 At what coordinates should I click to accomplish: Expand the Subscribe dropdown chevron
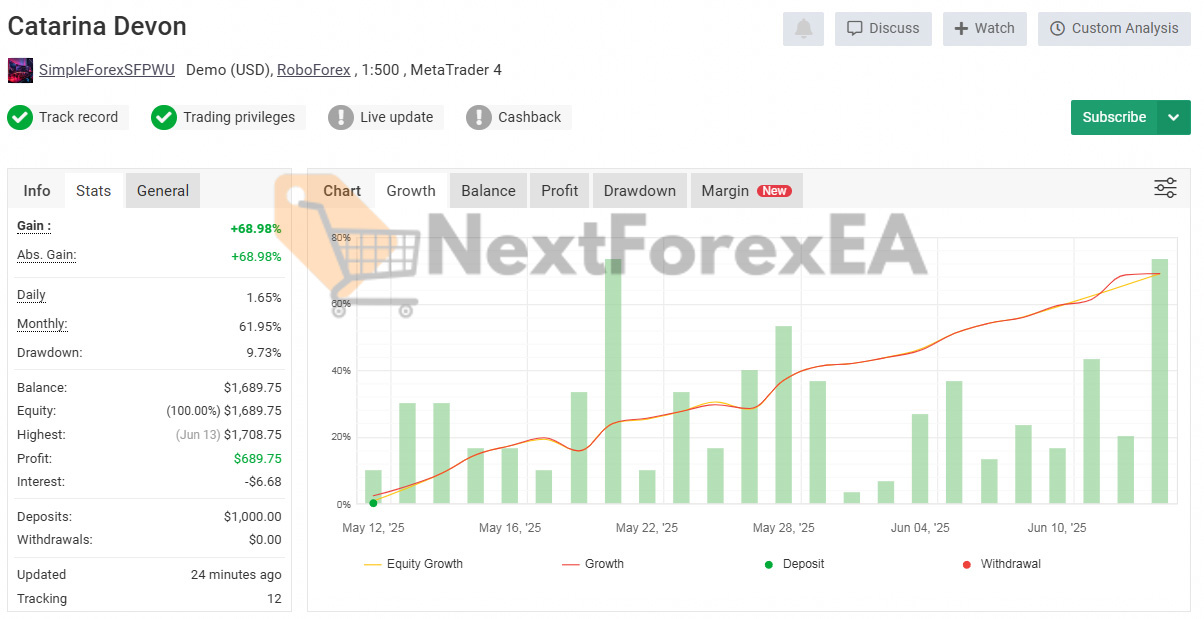pos(1175,117)
